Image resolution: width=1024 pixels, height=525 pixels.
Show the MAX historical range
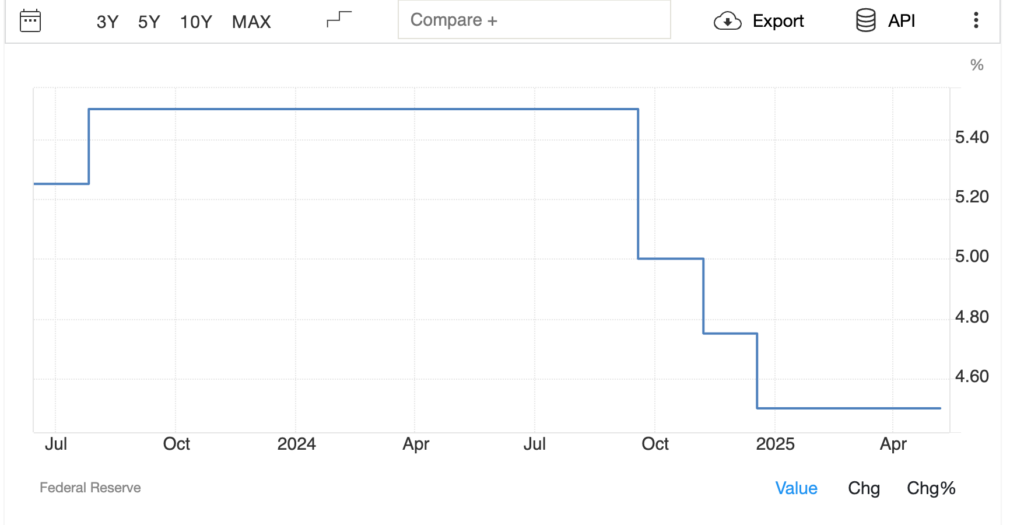(x=251, y=21)
